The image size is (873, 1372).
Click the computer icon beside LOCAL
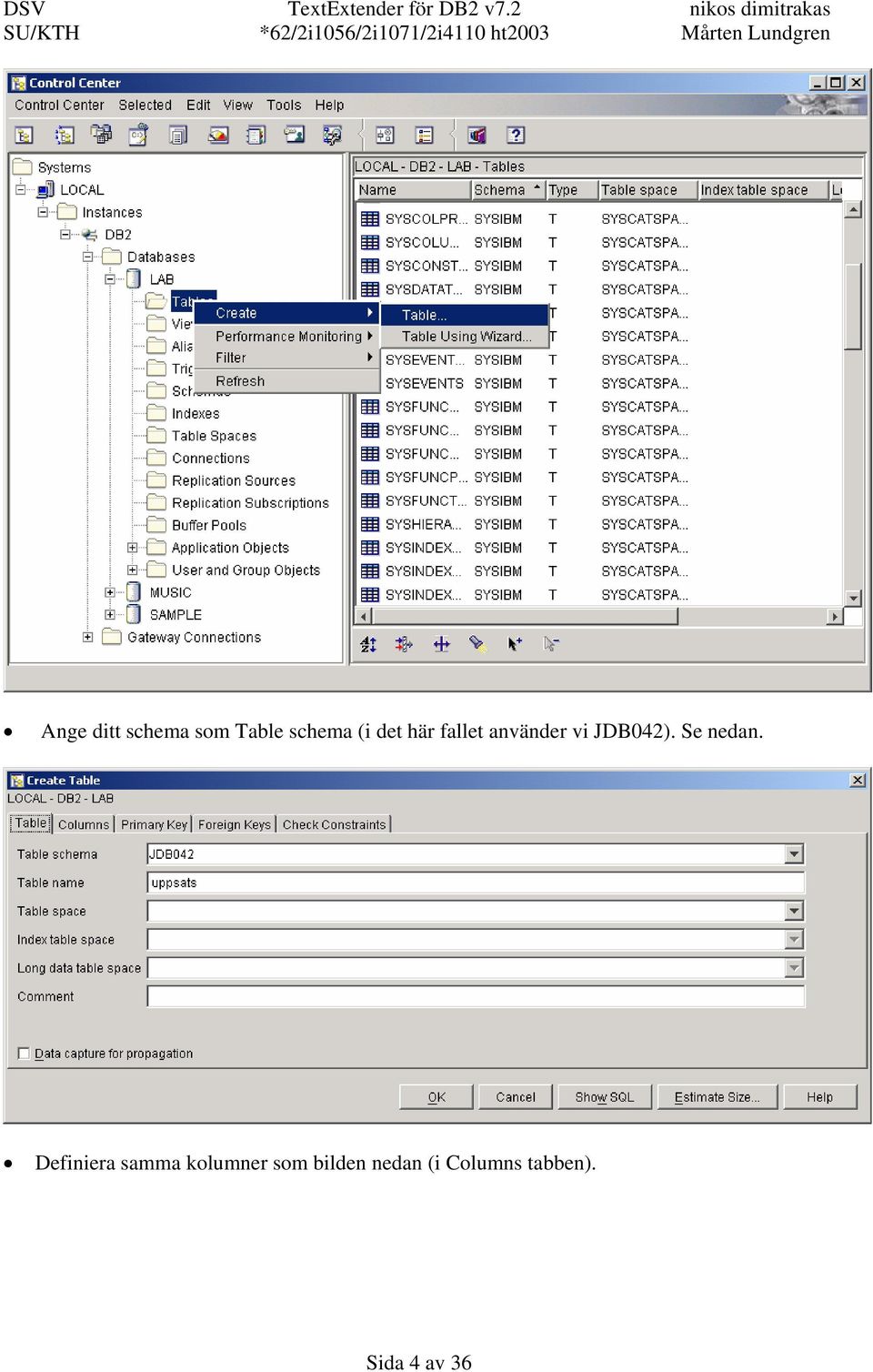click(x=45, y=189)
